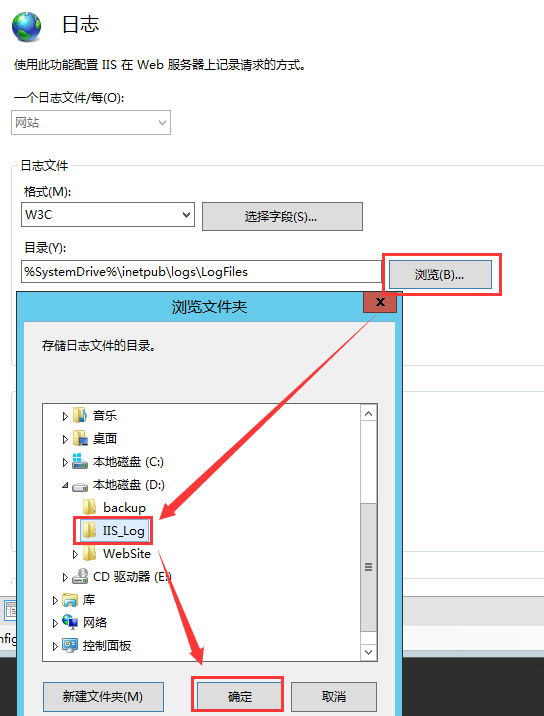The width and height of the screenshot is (544, 716).
Task: Select the CD 驱动器 (E:) label
Action: tap(132, 577)
